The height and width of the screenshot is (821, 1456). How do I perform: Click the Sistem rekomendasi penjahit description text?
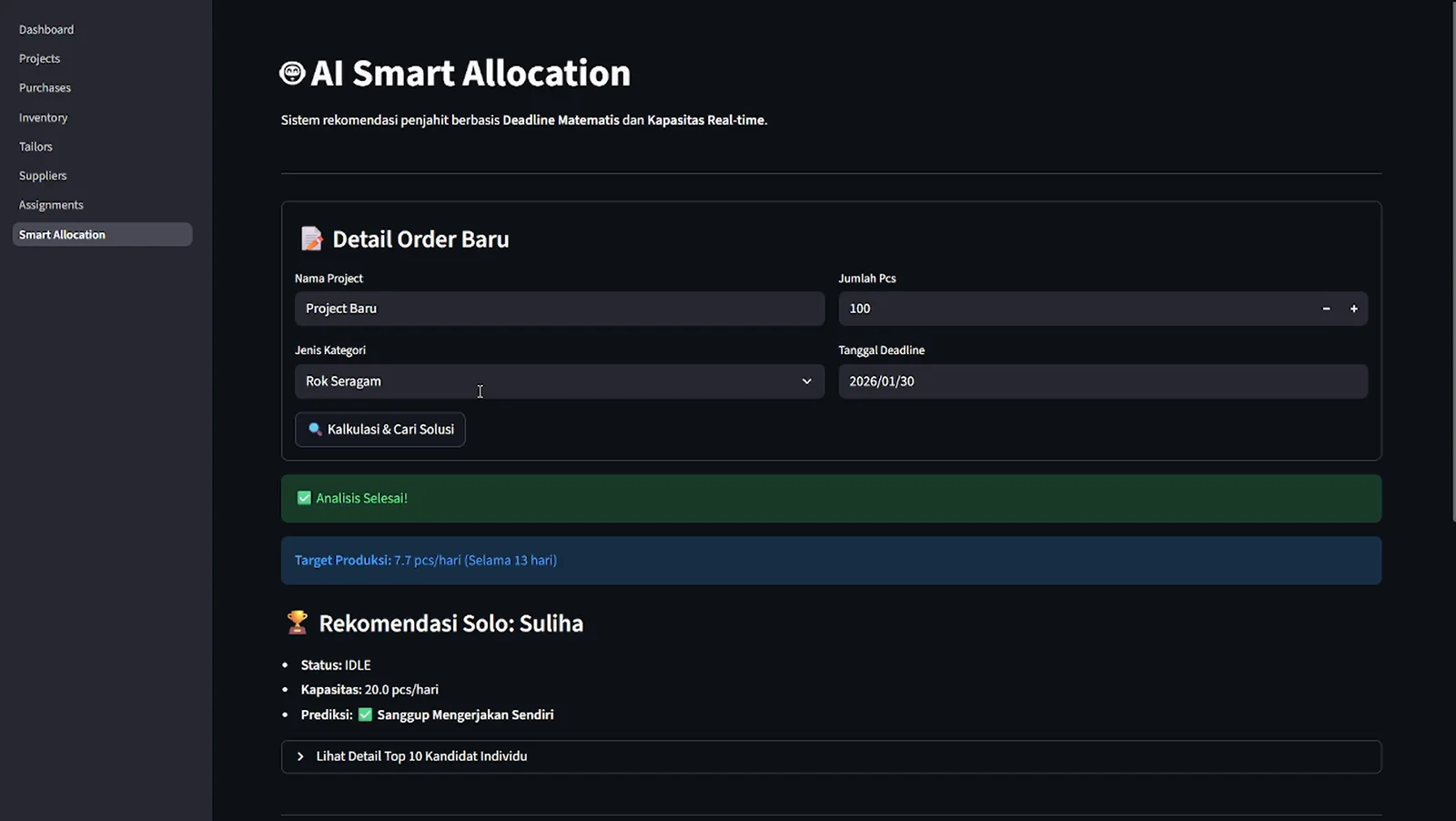coord(524,120)
